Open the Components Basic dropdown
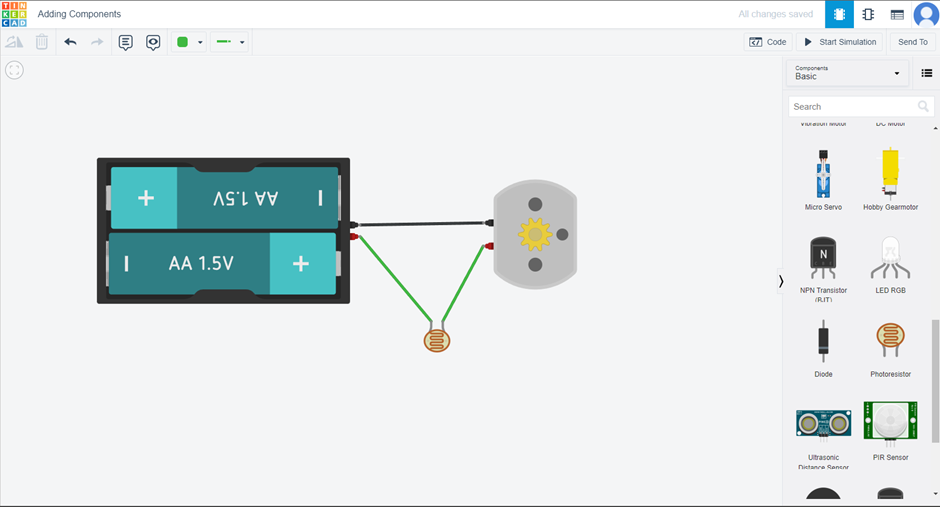 847,73
